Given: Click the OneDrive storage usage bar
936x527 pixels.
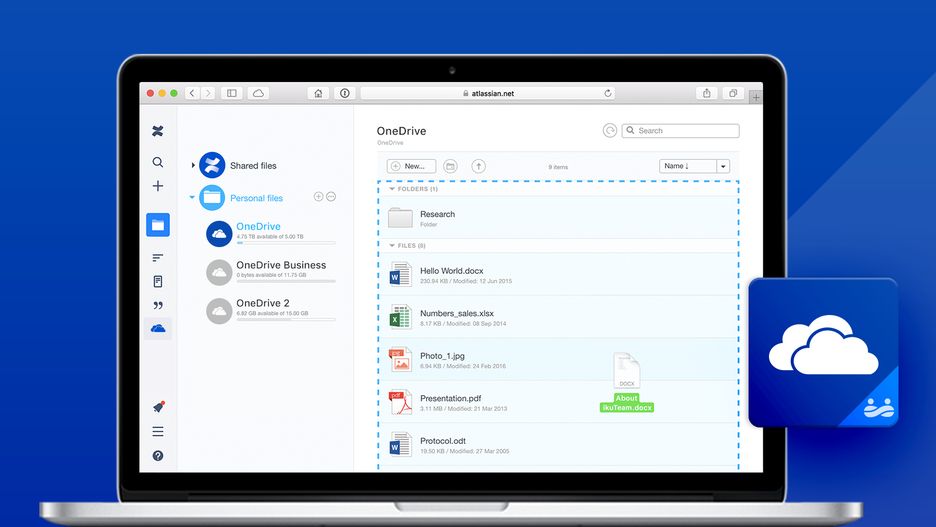Looking at the screenshot, I should click(x=286, y=243).
